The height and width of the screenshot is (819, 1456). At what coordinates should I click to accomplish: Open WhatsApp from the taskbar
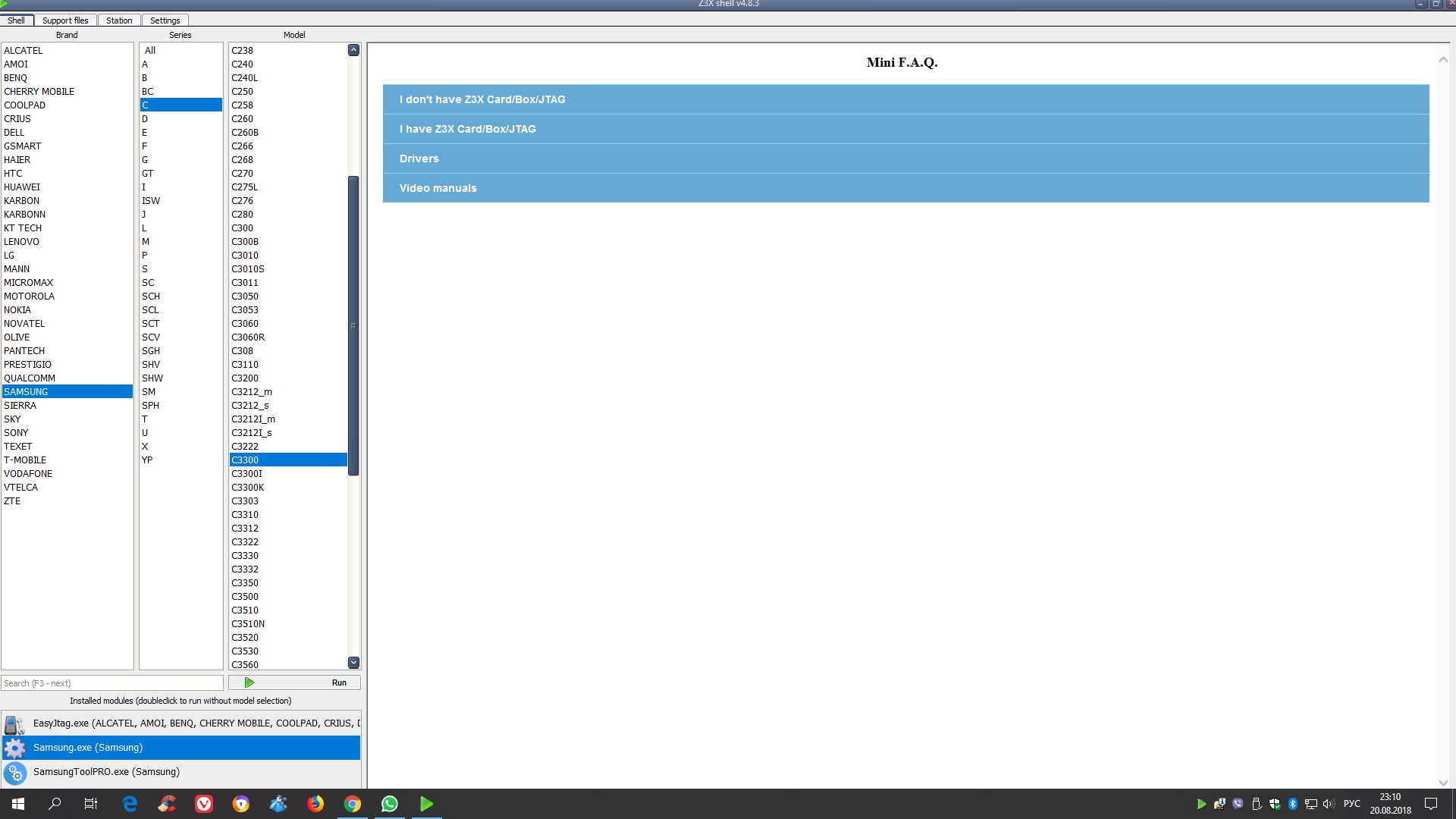(x=390, y=804)
